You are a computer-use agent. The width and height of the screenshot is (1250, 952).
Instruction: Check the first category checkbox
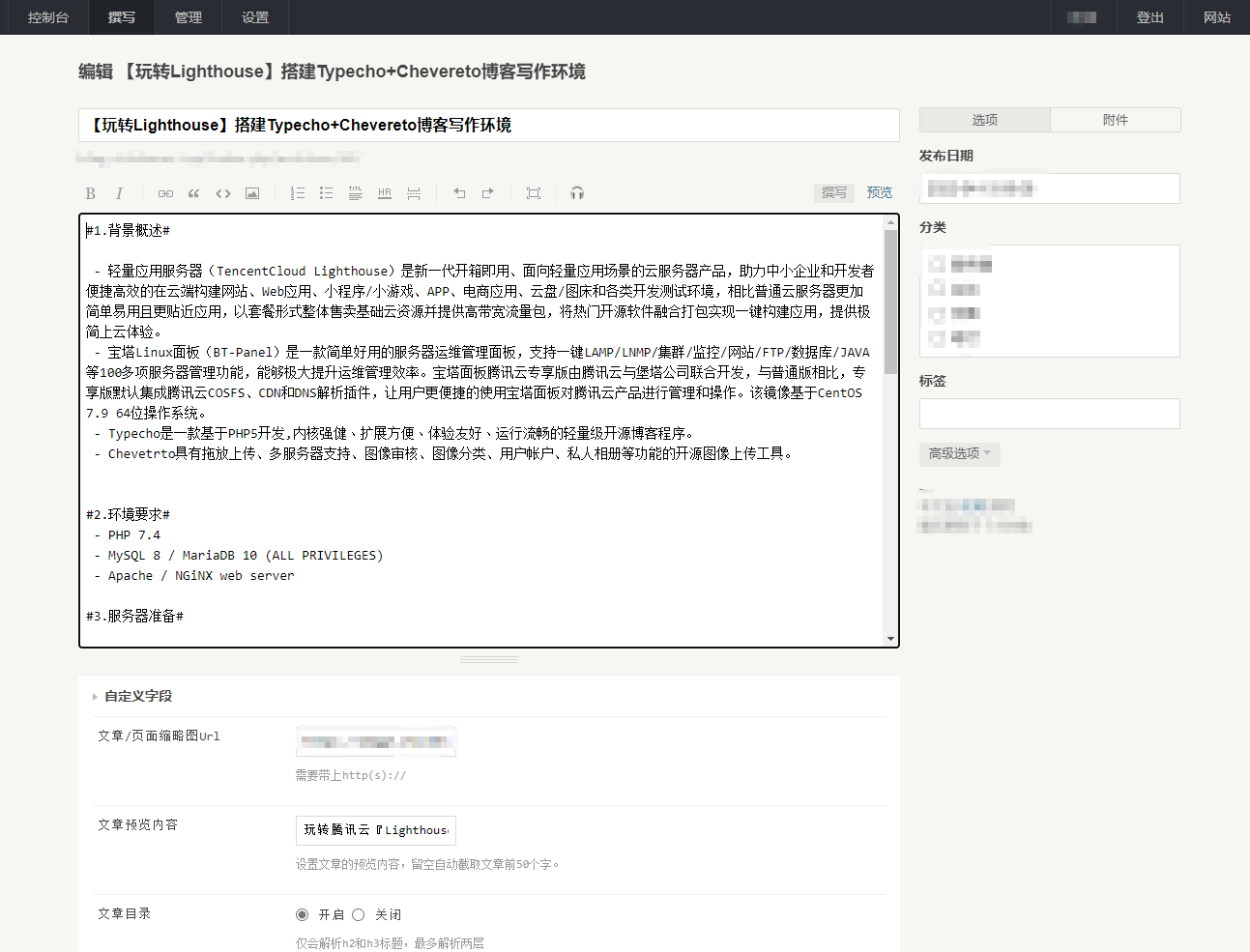point(936,264)
